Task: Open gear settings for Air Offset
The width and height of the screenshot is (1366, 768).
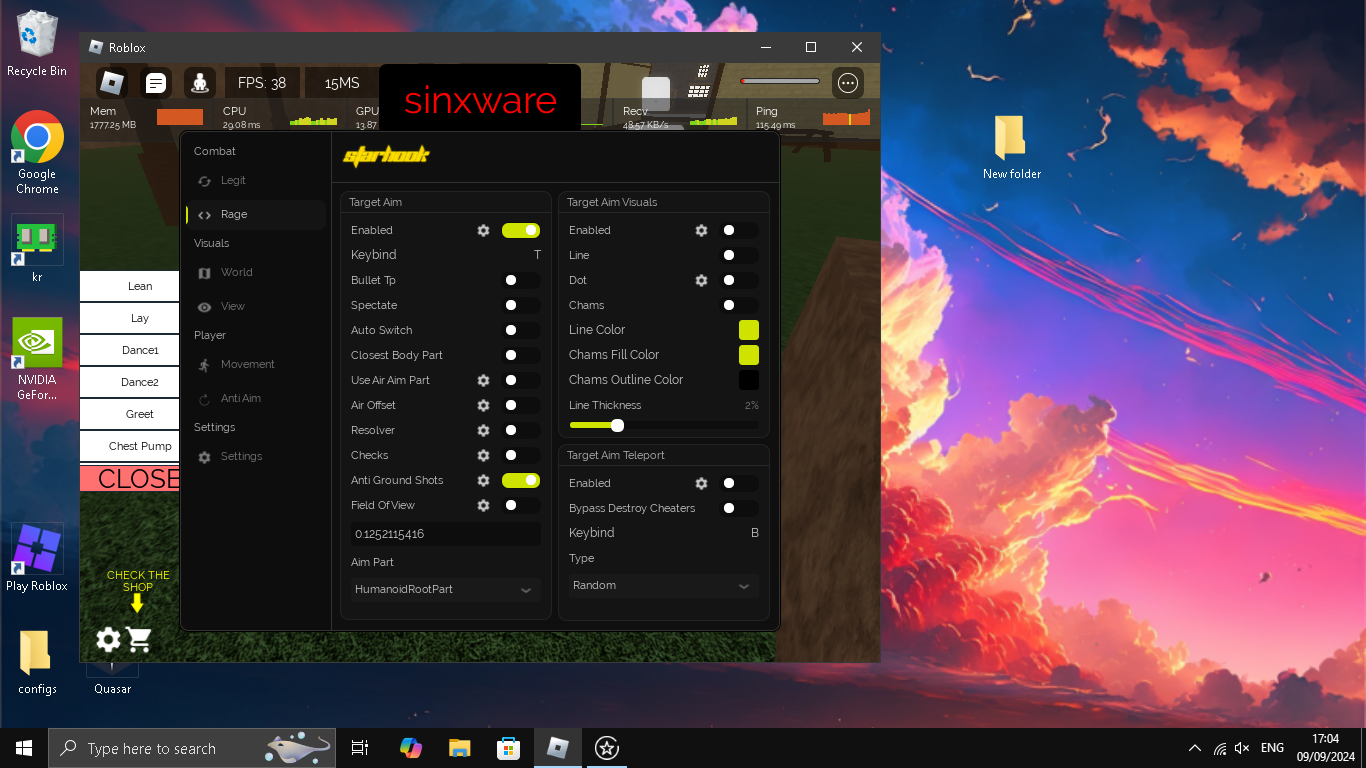Action: coord(483,405)
